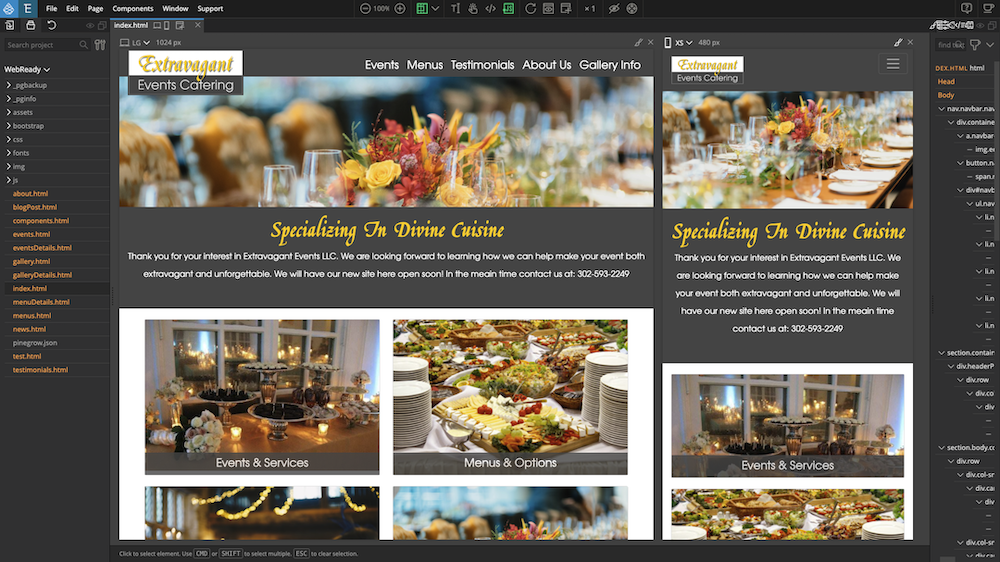Click the refresh page icon in the toolbar
1000x562 pixels.
pos(530,8)
